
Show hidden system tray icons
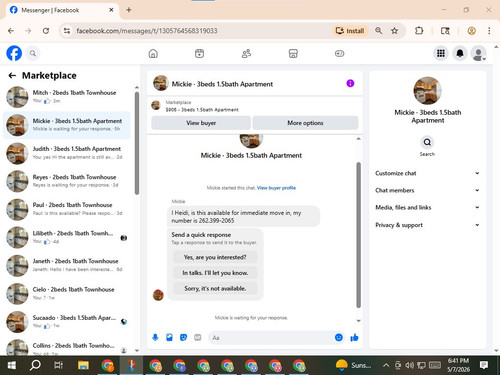coord(386,366)
